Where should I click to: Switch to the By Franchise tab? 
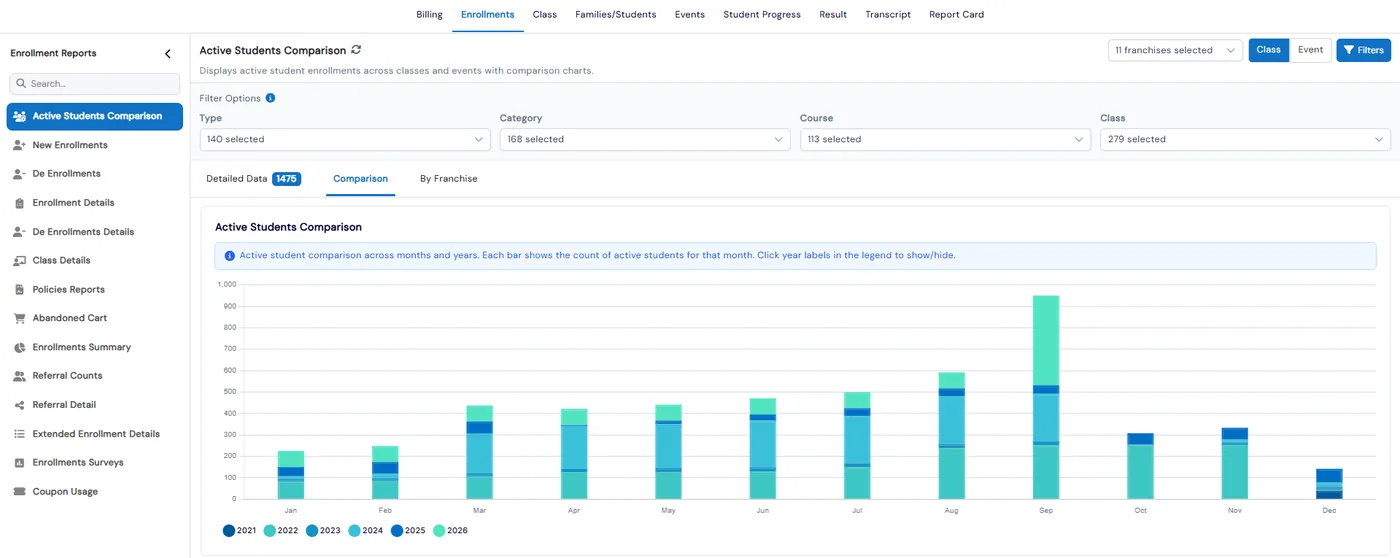[449, 179]
